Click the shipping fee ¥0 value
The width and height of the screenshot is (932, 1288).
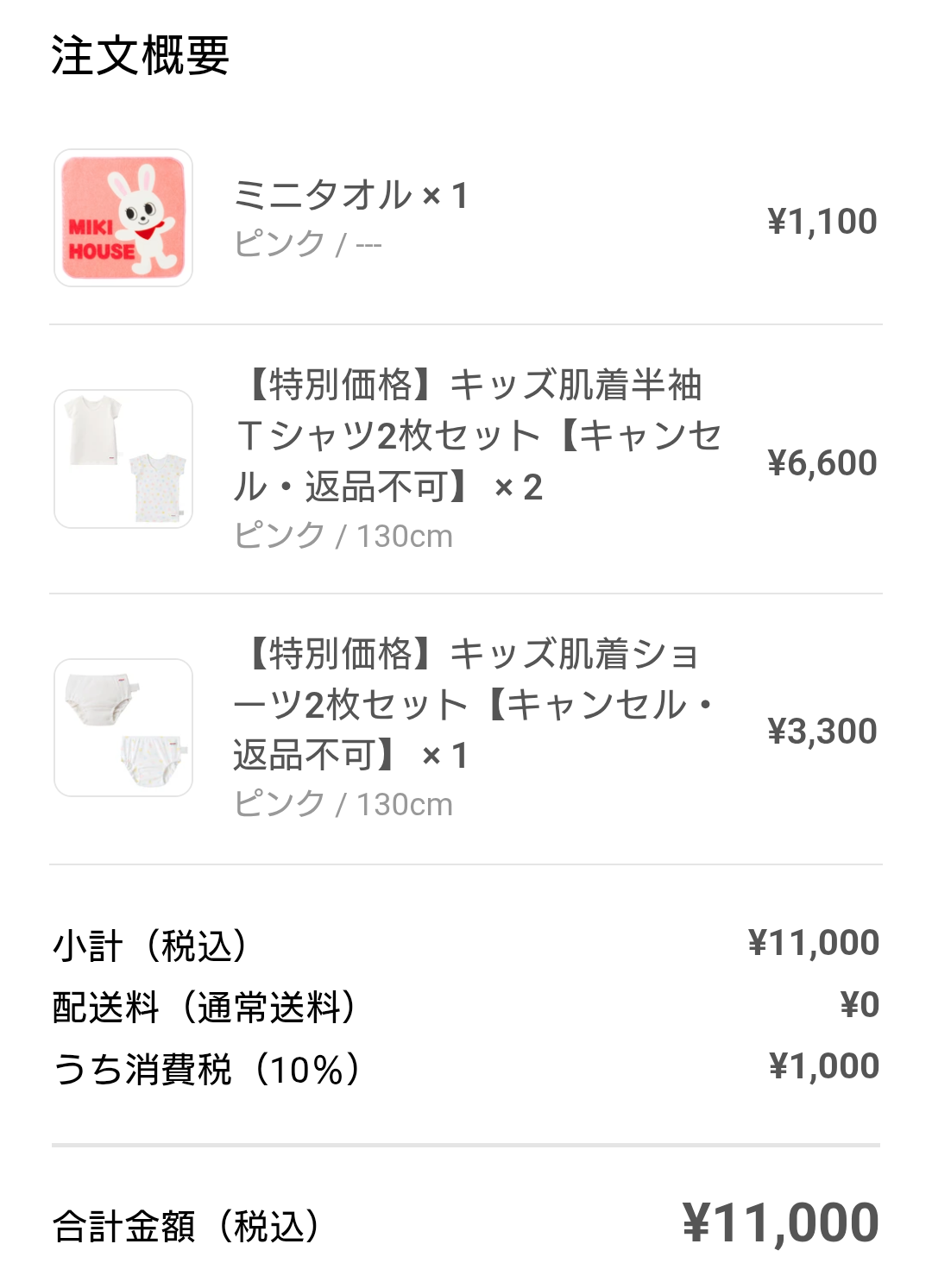[860, 1005]
